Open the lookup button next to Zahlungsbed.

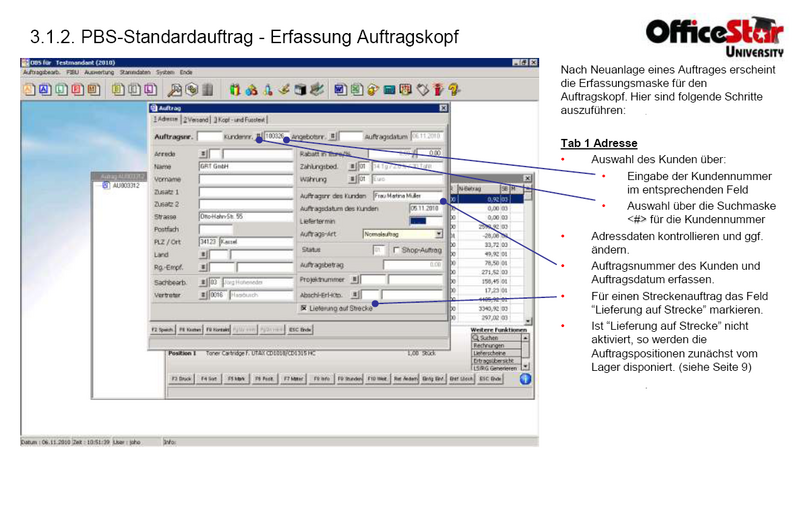[x=352, y=166]
